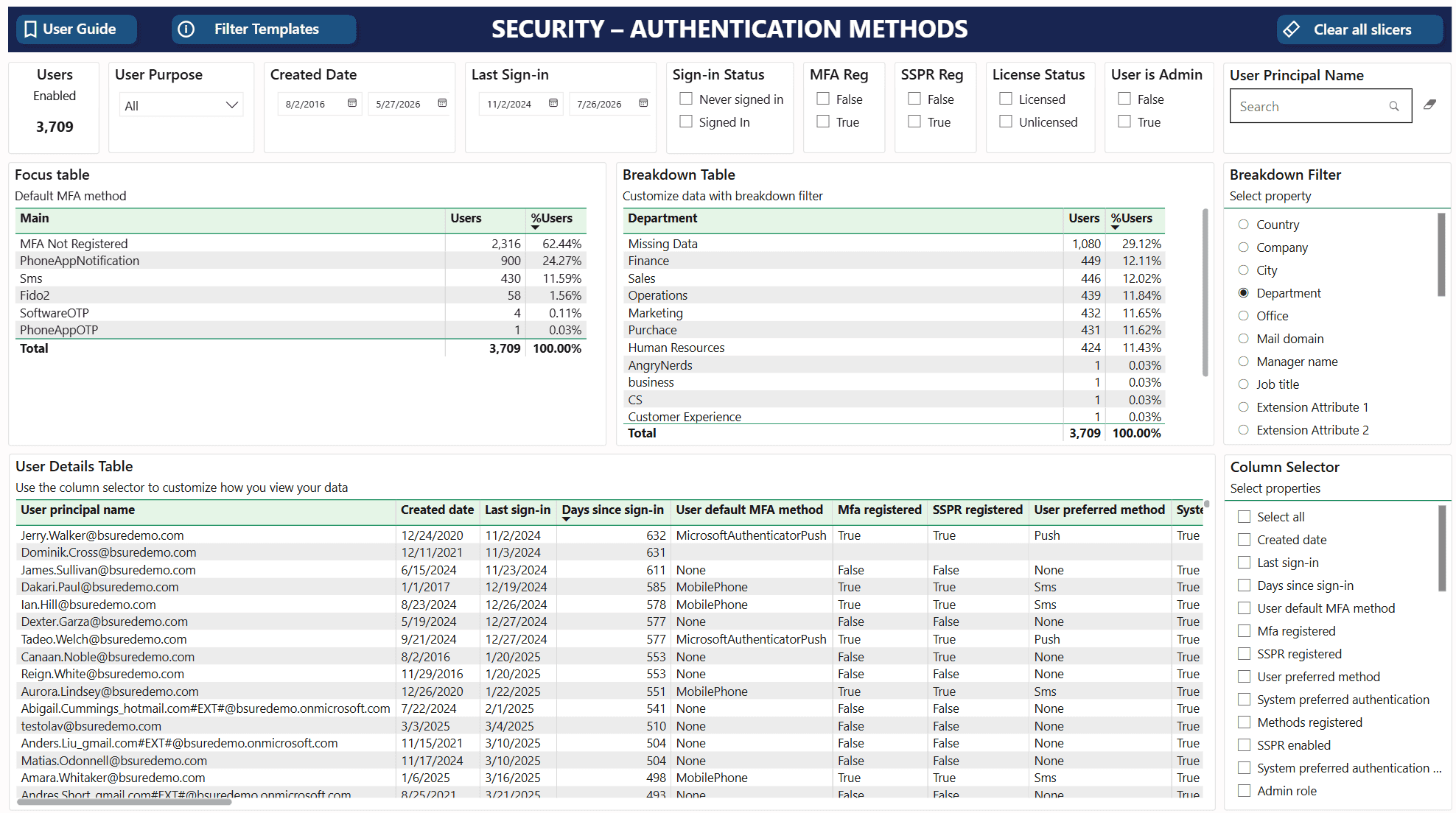The image size is (1456, 813).
Task: Check Signed In under Sign-in Status
Action: (x=686, y=122)
